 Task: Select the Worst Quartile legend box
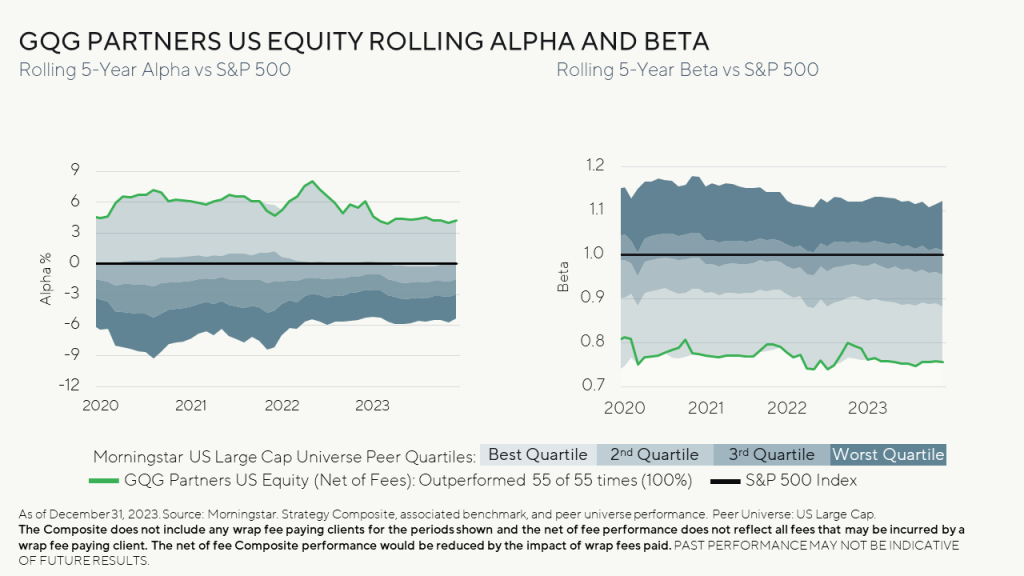[888, 455]
